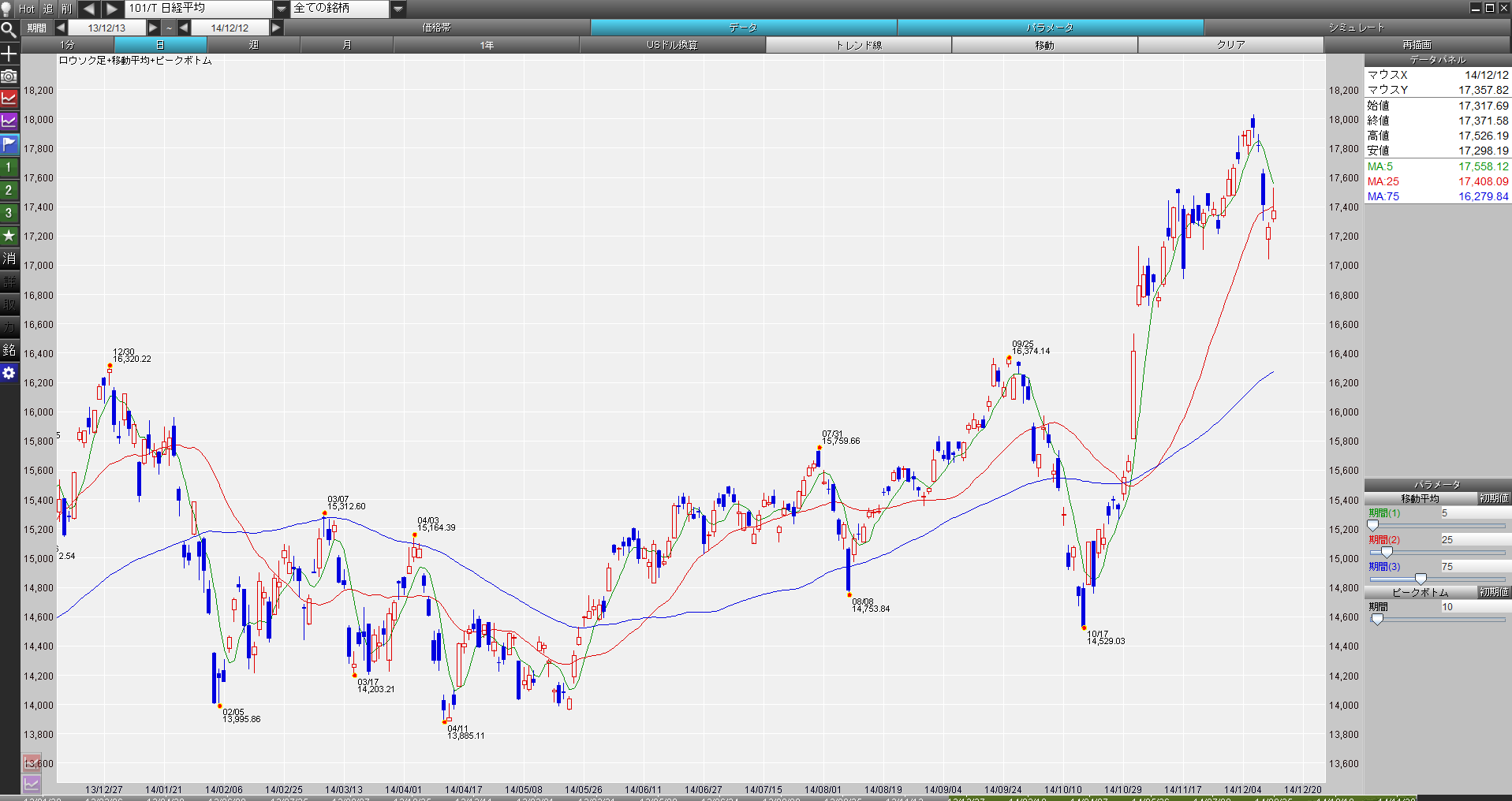Select the トレンド線 trend line tool
The image size is (1512, 801).
[x=859, y=45]
